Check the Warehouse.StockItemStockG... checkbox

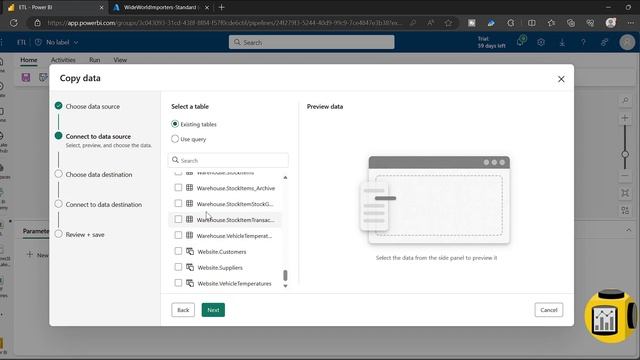178,203
